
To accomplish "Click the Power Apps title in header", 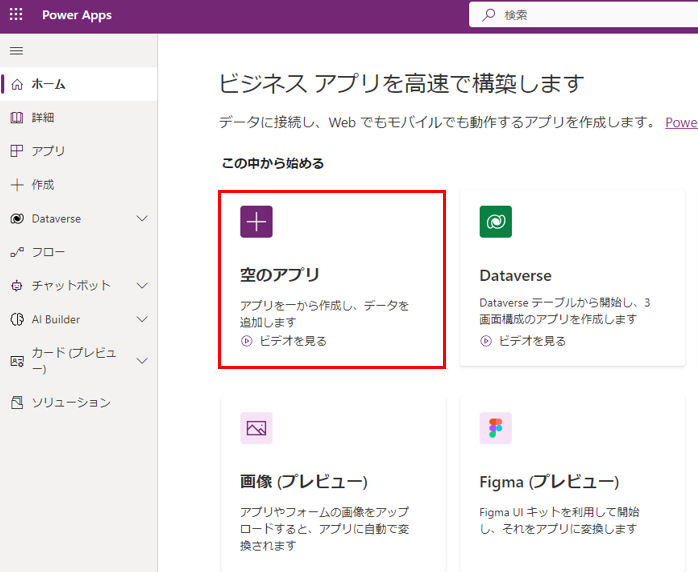I will [77, 15].
